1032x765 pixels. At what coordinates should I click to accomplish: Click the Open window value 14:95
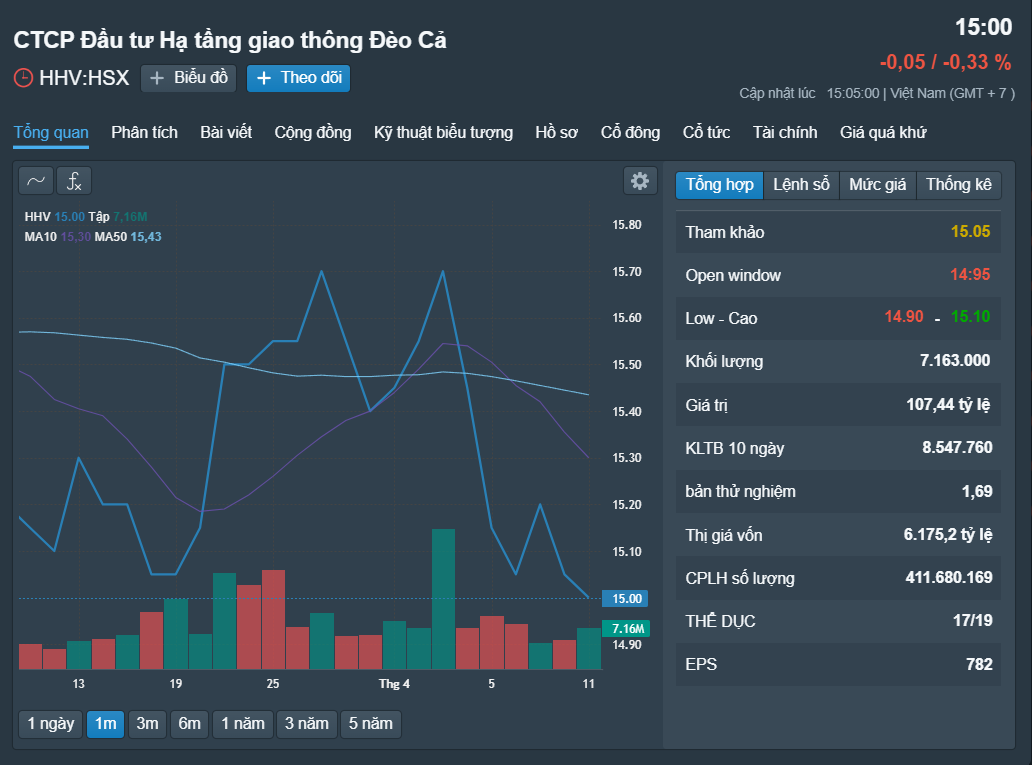pyautogui.click(x=970, y=275)
